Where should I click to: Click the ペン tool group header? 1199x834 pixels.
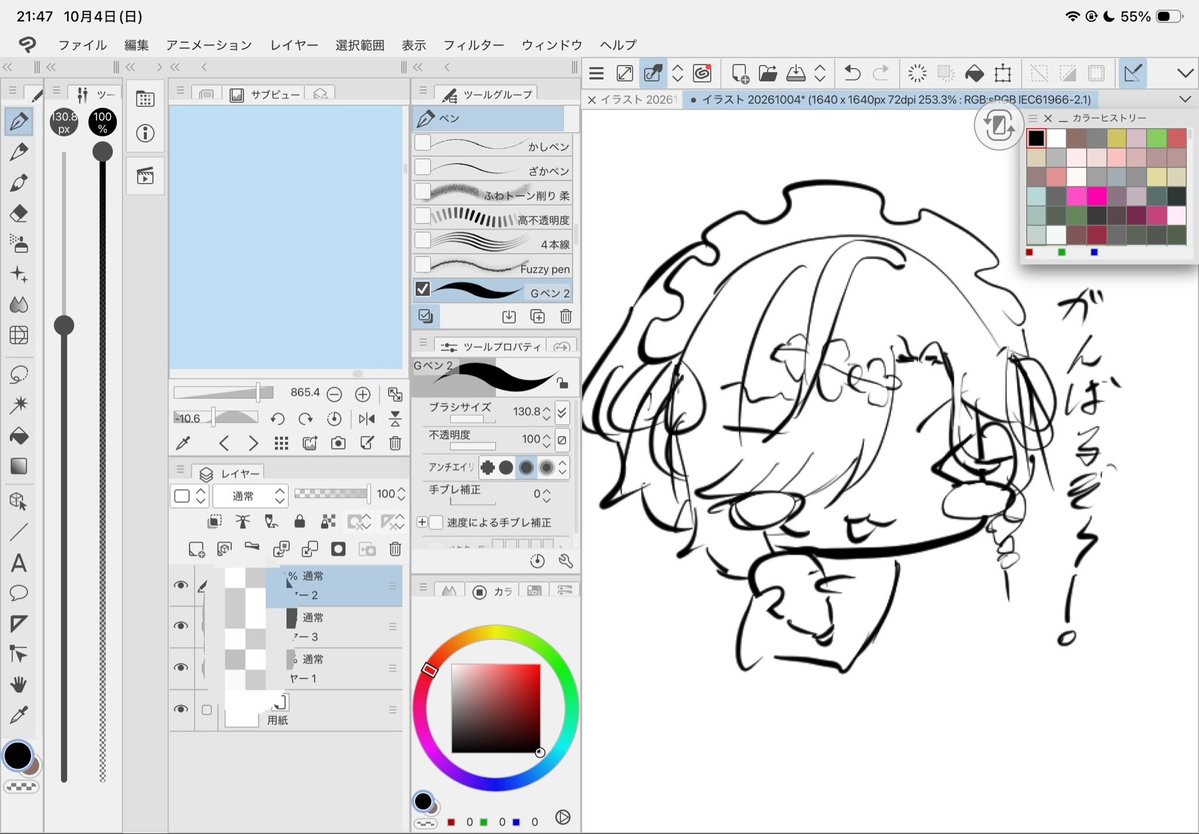[489, 118]
